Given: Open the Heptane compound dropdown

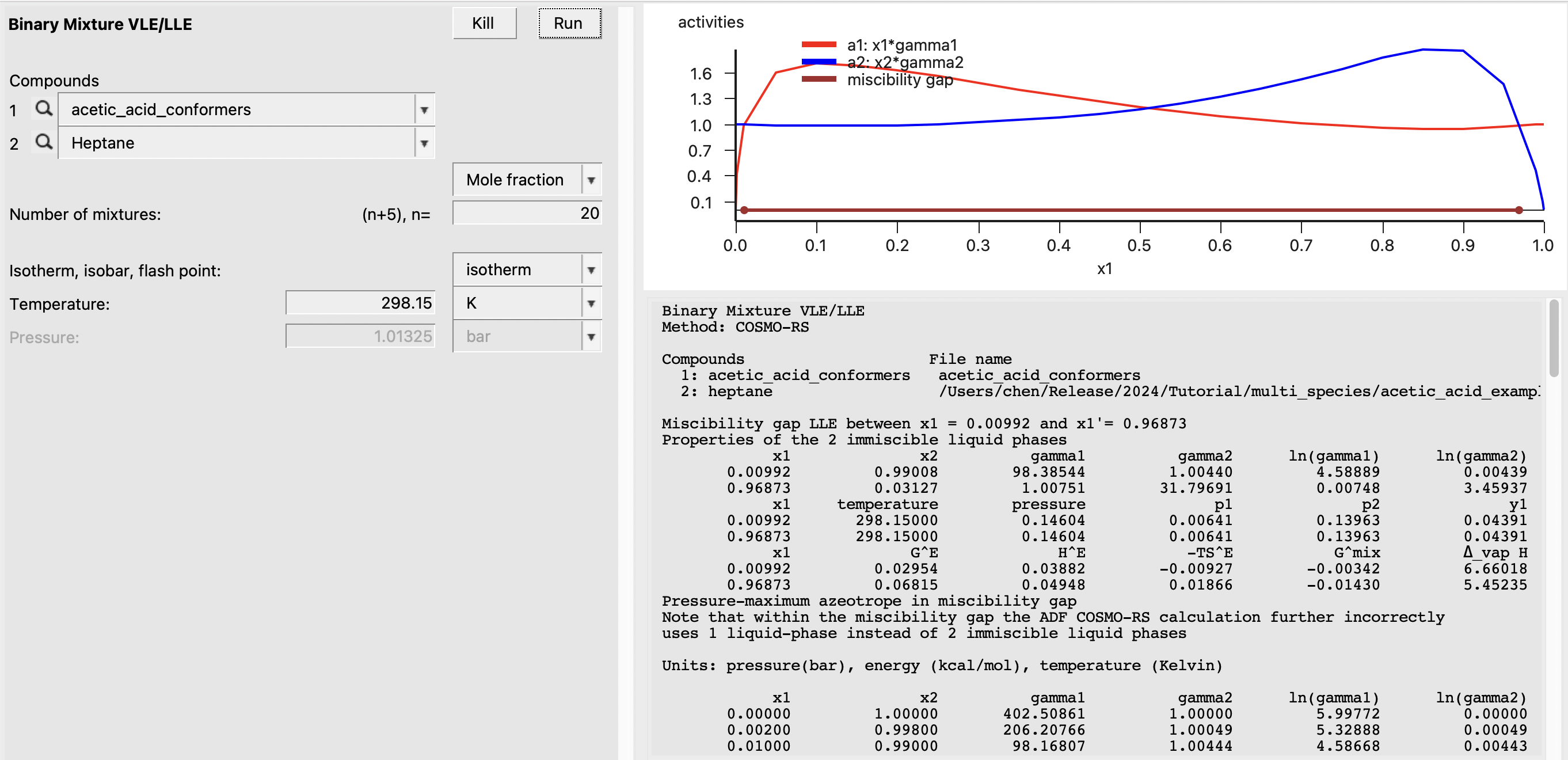Looking at the screenshot, I should [424, 144].
